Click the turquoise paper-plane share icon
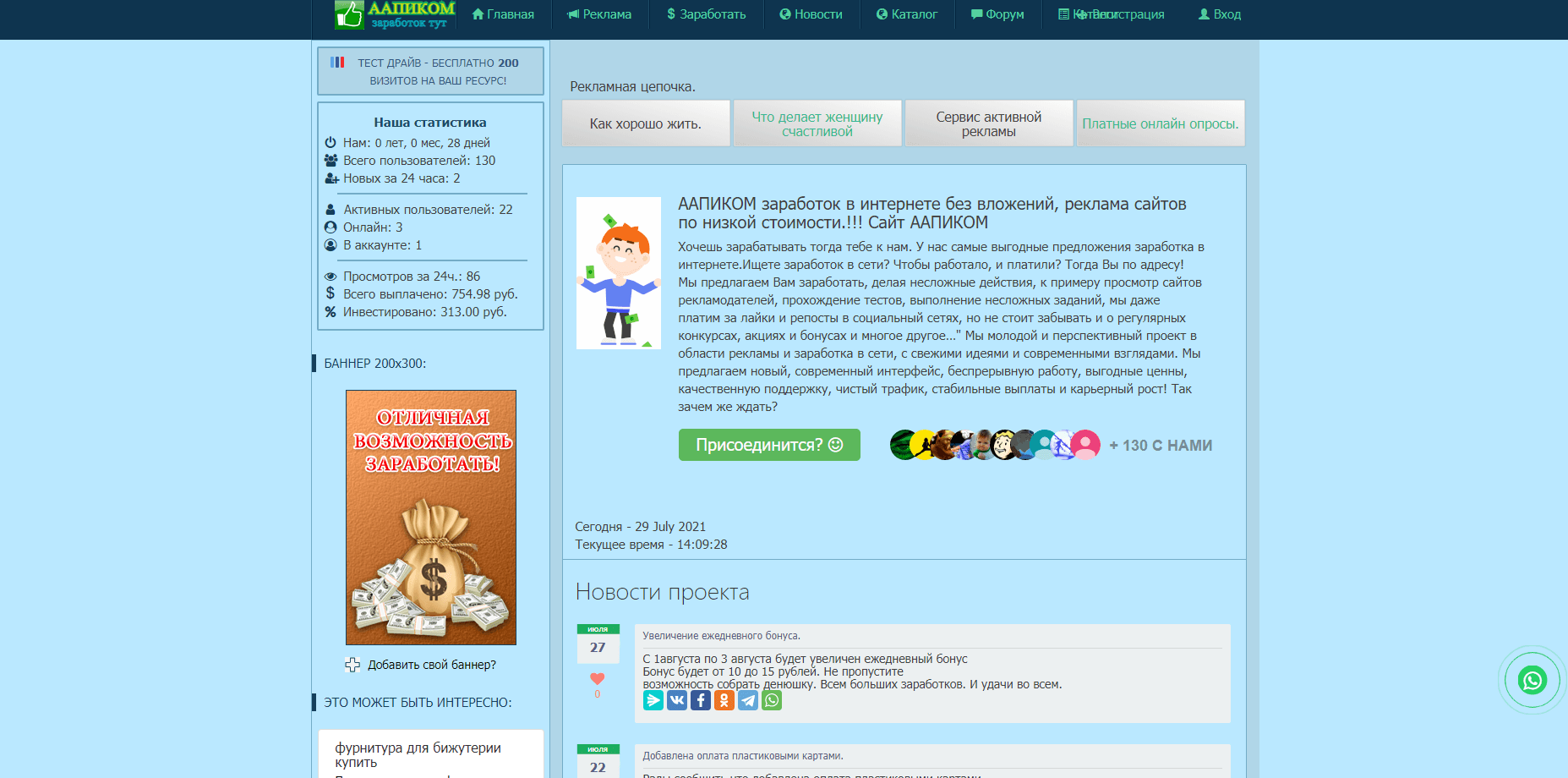The height and width of the screenshot is (778, 1568). 653,700
